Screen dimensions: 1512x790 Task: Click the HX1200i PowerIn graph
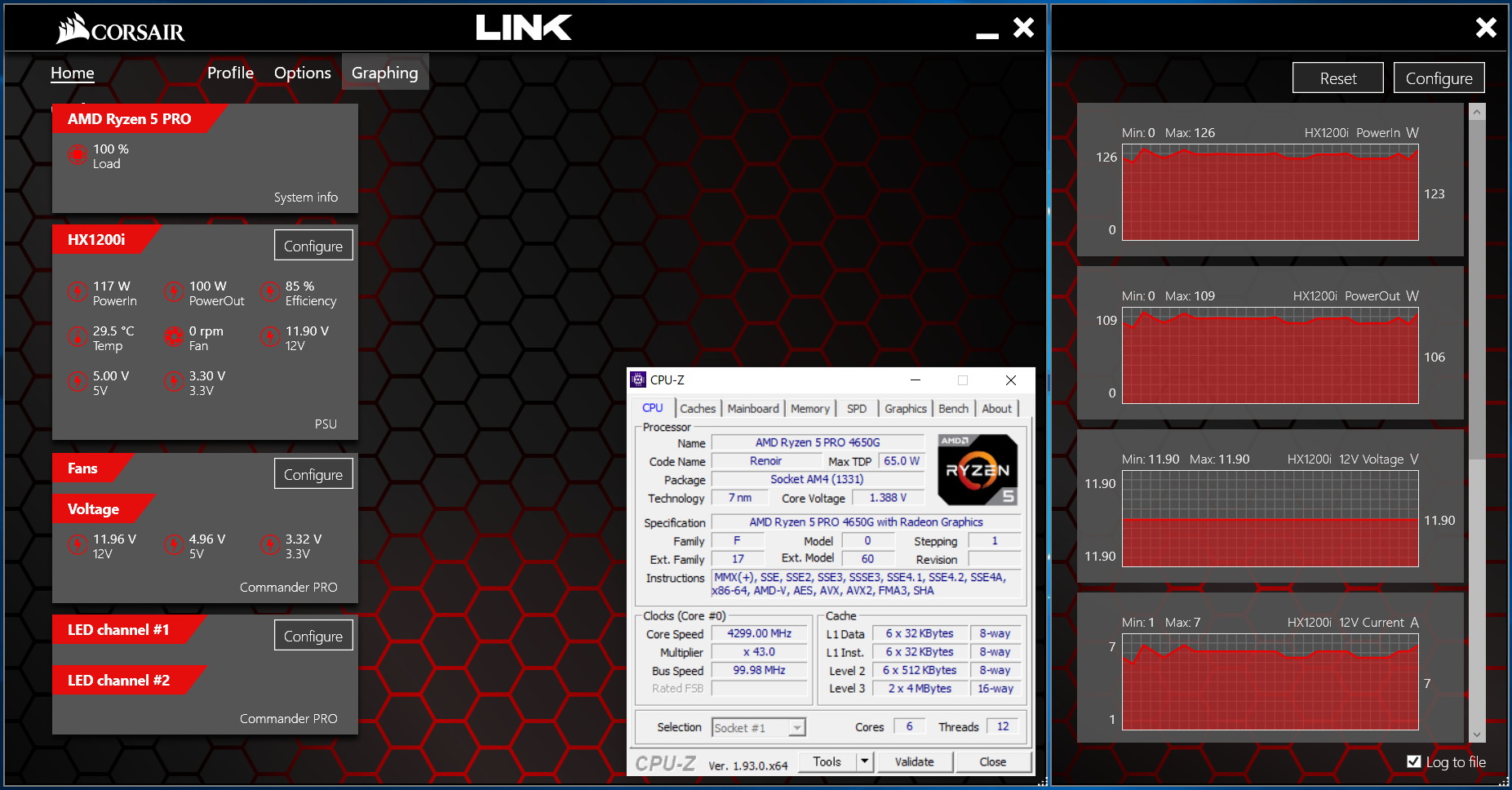(x=1270, y=193)
